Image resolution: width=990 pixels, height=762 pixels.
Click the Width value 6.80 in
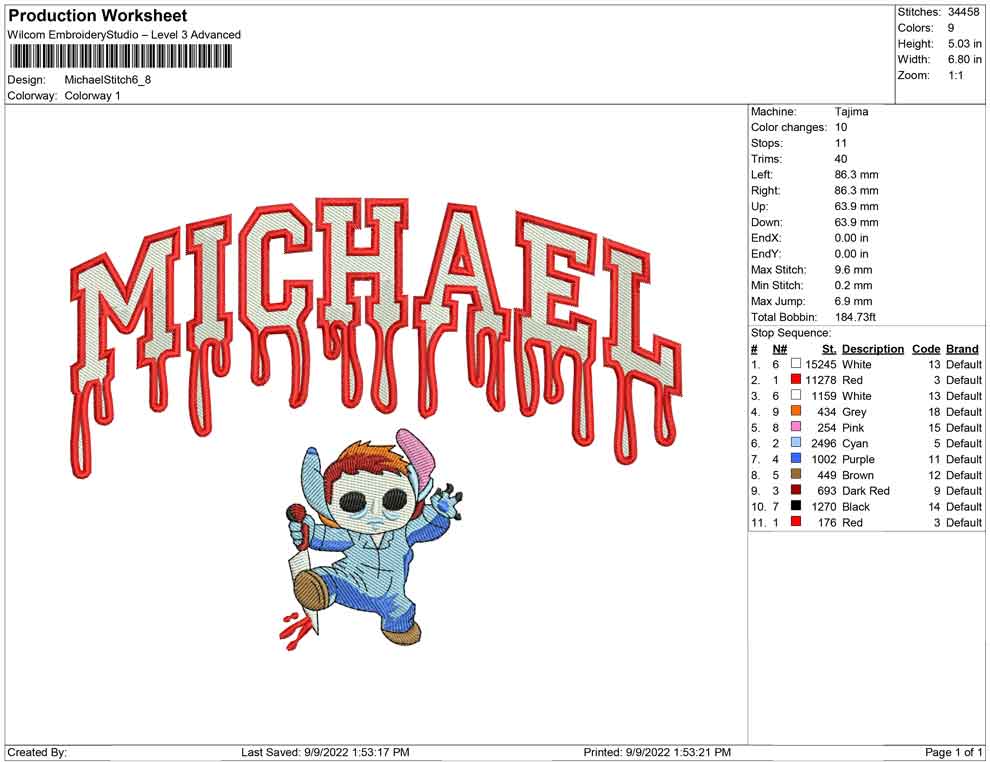964,59
